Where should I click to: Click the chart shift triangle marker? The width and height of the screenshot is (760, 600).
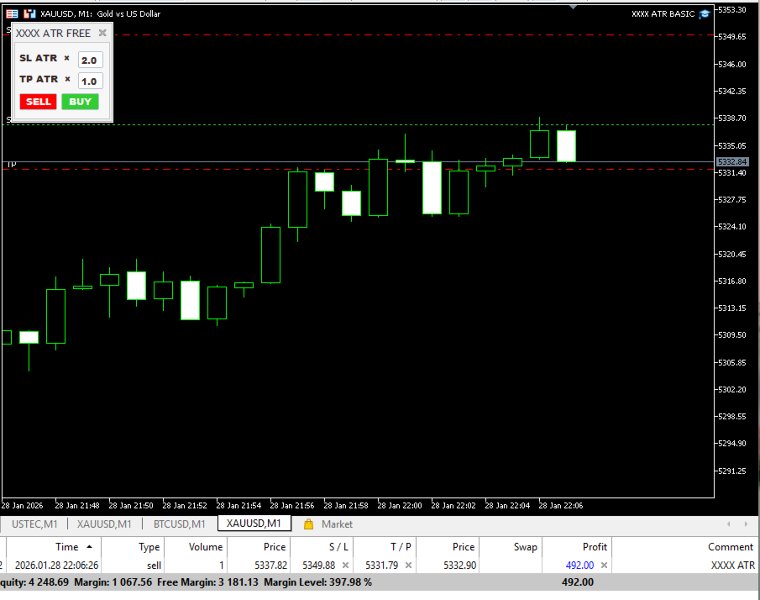point(573,7)
